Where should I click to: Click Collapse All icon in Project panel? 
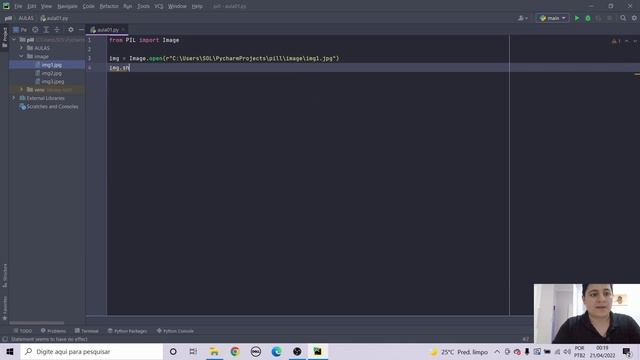57,30
